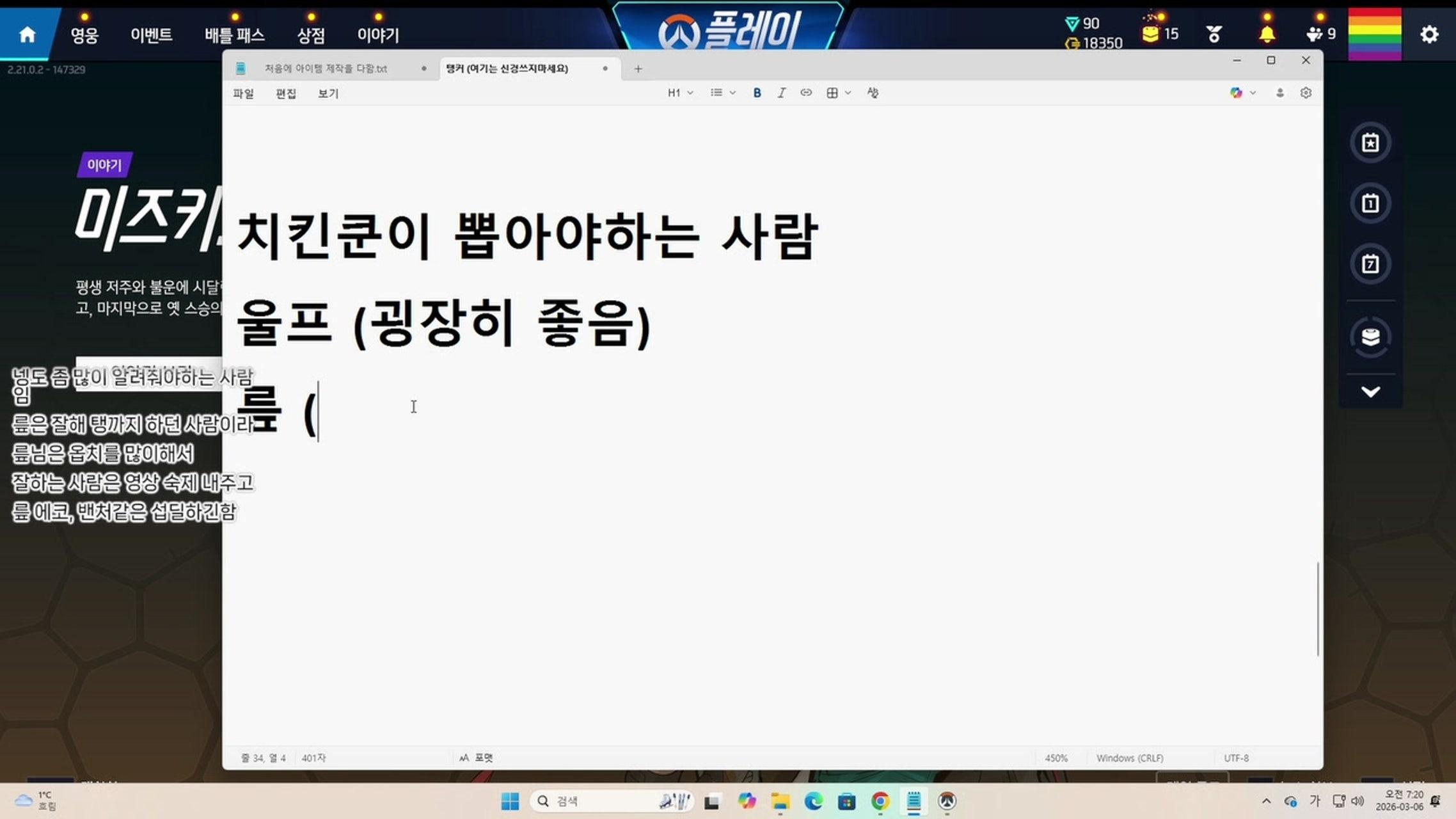Insert a hyperlink in the note

(x=805, y=93)
